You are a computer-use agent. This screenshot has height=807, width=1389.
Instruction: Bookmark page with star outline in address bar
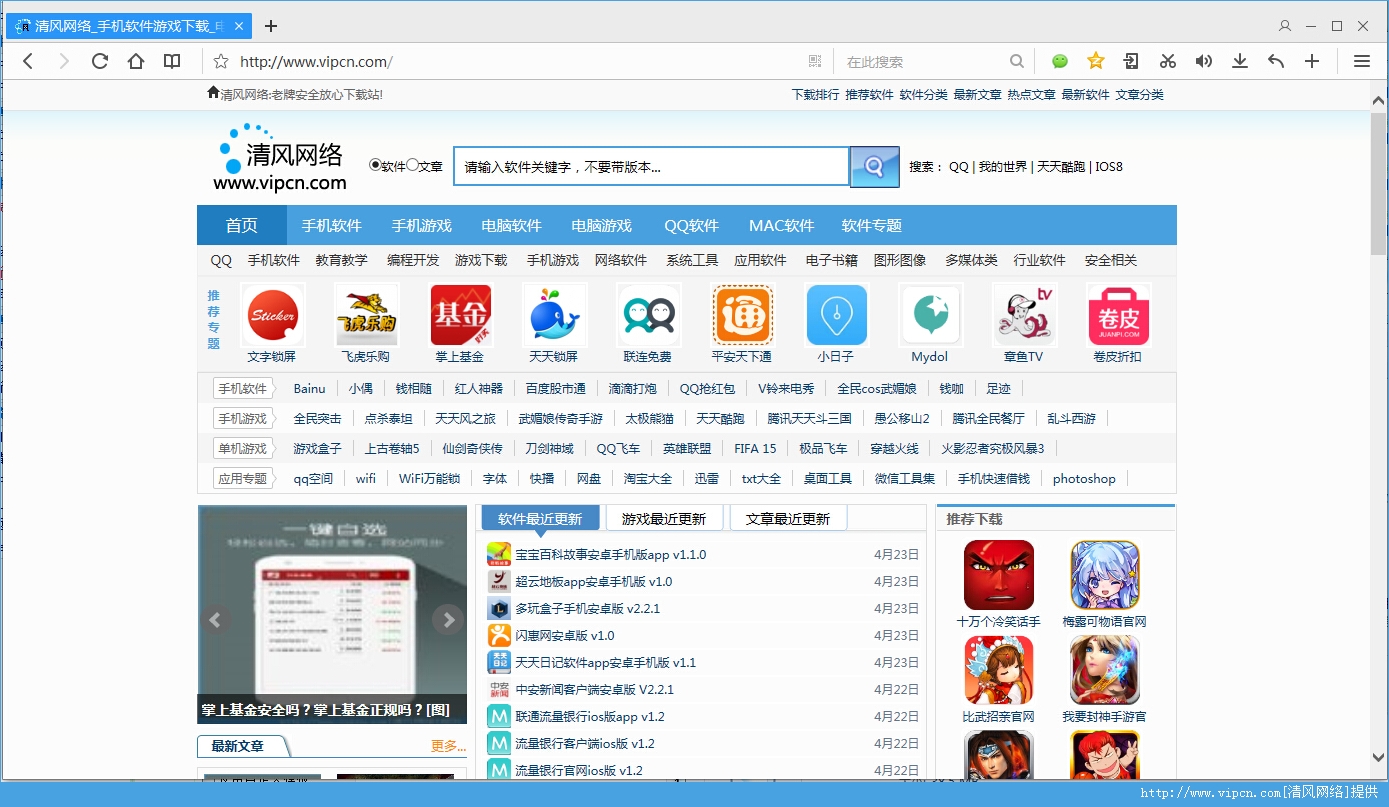click(221, 61)
